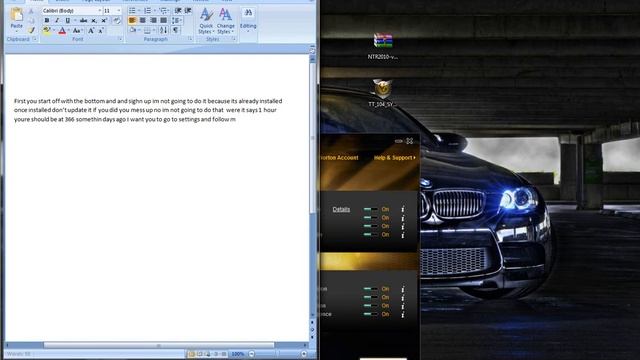Expand the Editing group menu
The width and height of the screenshot is (640, 360).
point(248,20)
